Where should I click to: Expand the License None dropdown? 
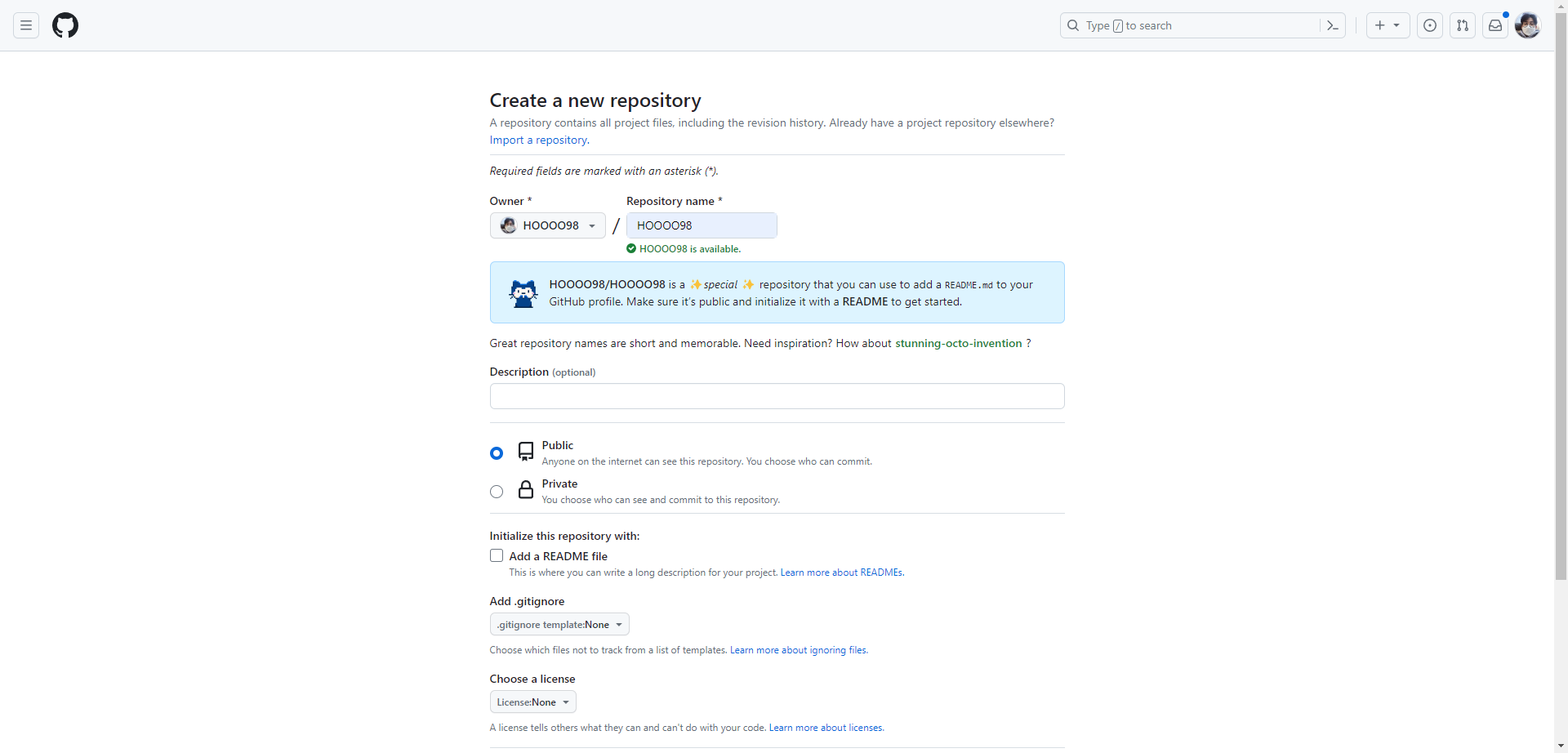[532, 702]
